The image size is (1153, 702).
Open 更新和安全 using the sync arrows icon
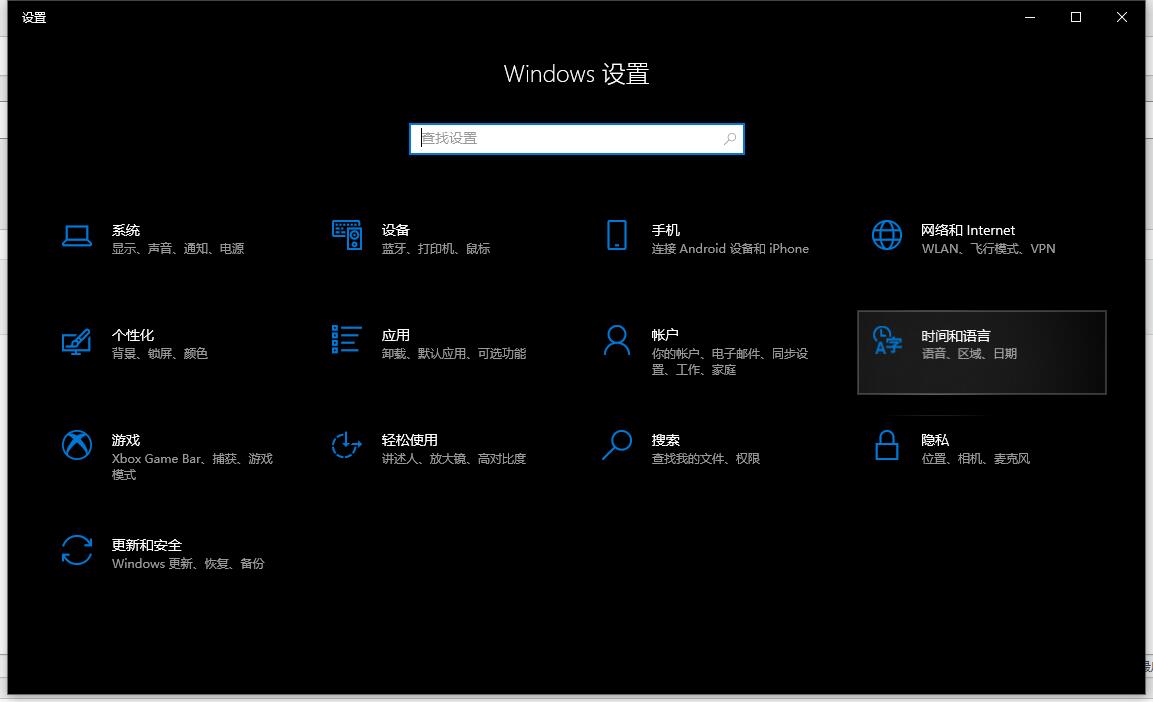(77, 551)
